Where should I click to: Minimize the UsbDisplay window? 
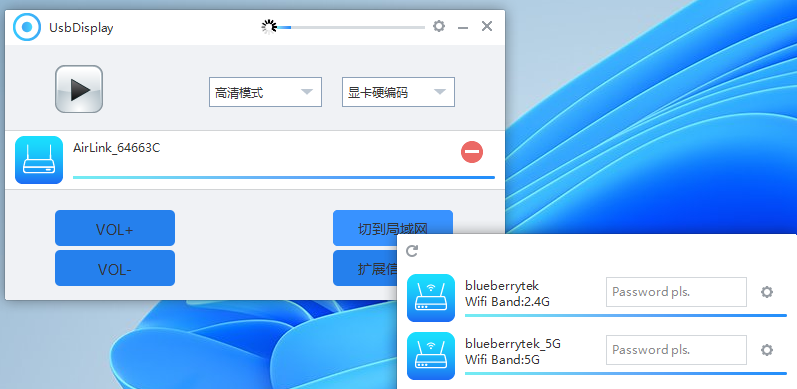463,27
